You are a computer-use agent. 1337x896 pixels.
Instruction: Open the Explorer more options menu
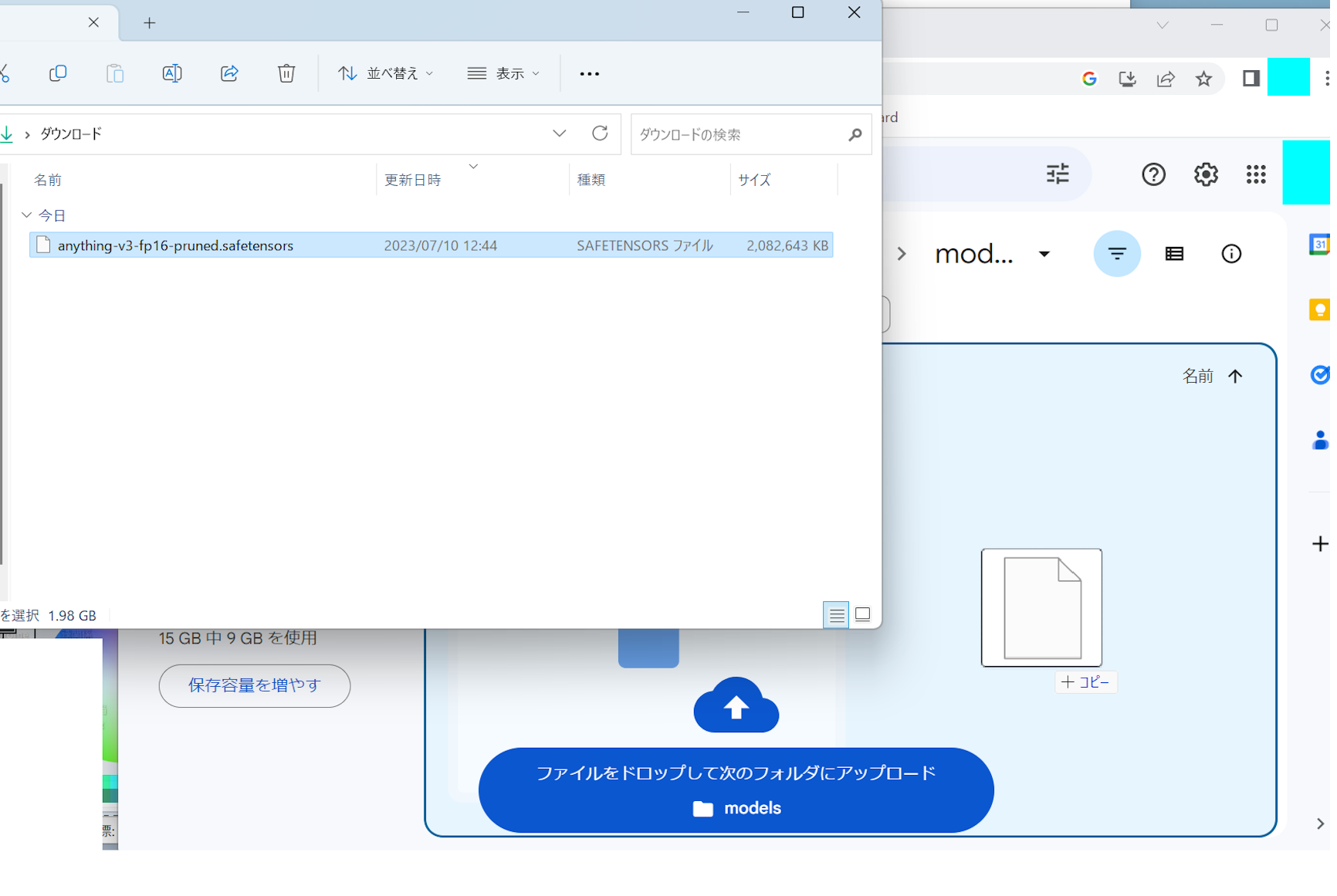point(590,73)
